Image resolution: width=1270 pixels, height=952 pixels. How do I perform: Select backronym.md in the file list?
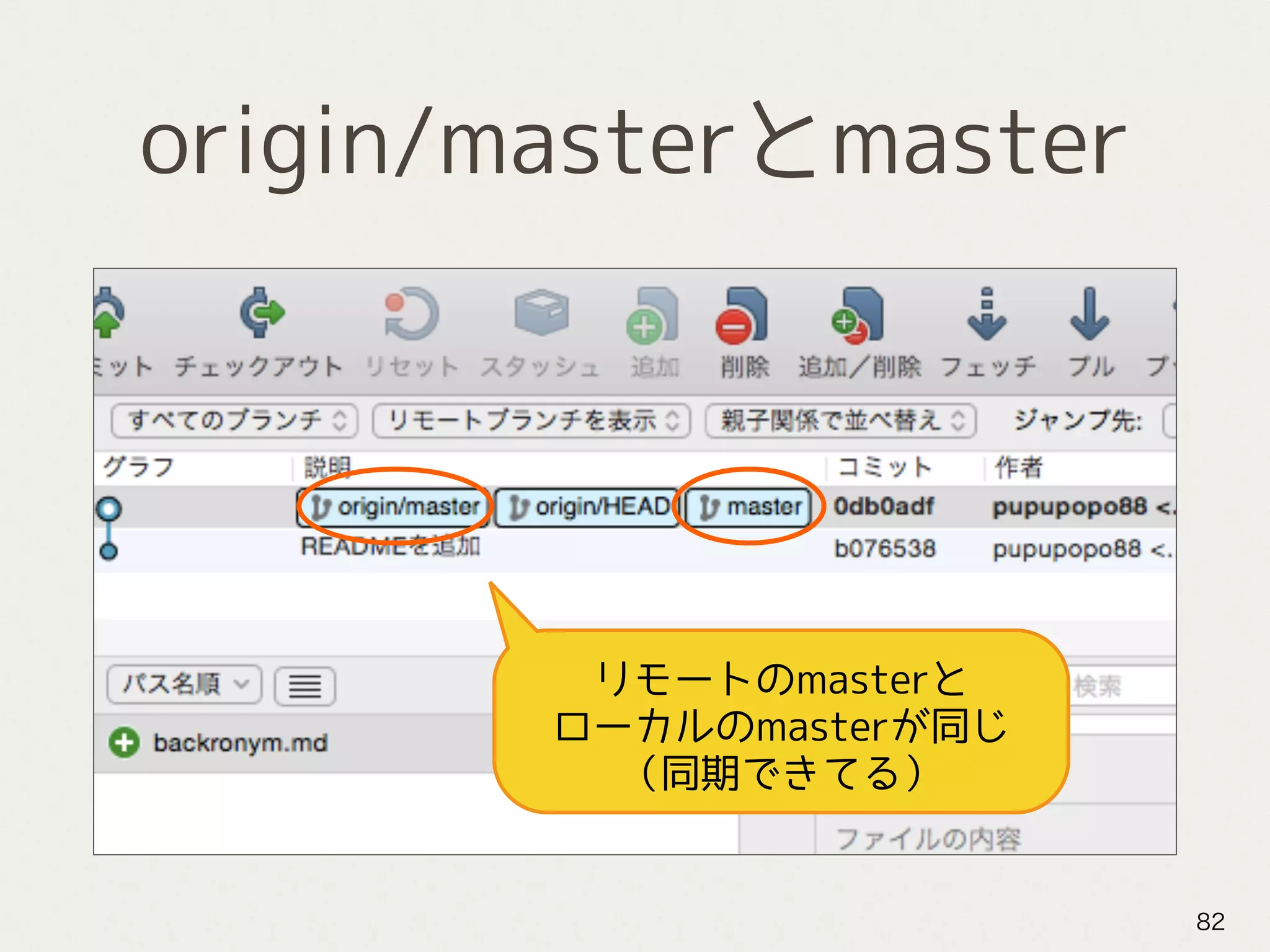point(240,743)
